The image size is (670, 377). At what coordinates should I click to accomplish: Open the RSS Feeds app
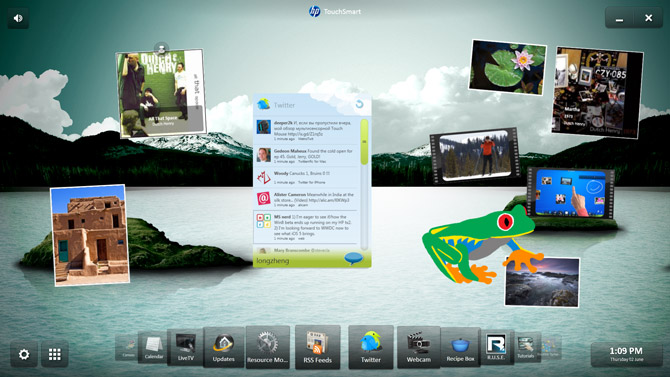point(317,347)
